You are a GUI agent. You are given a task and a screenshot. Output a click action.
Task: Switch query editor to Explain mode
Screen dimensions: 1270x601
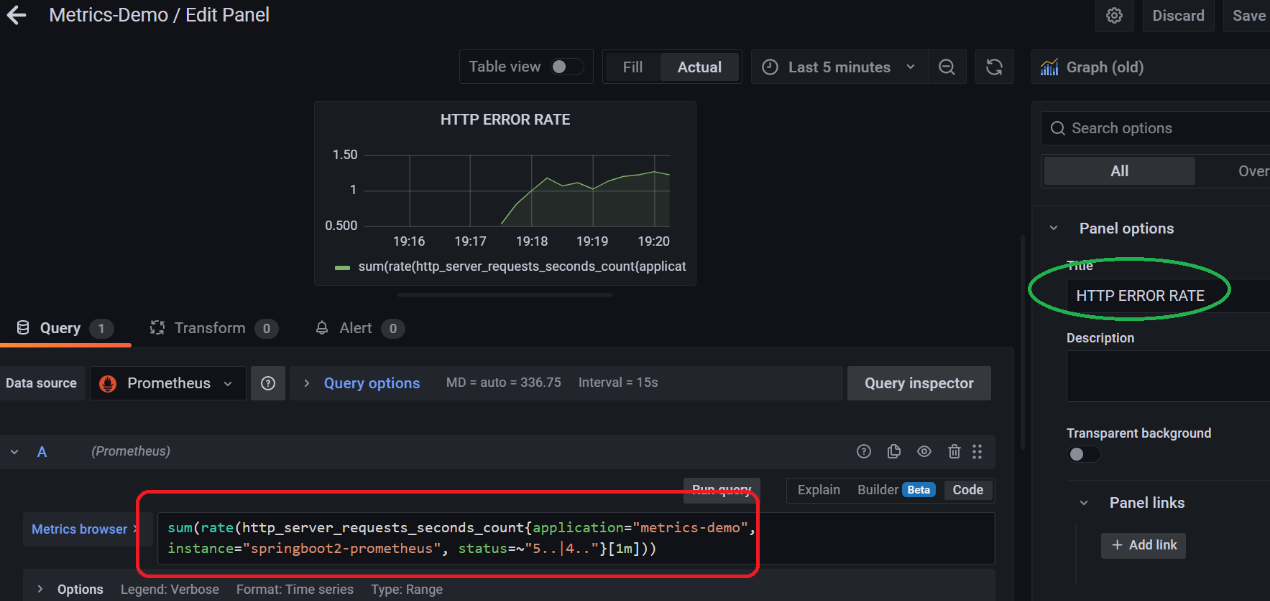click(819, 490)
